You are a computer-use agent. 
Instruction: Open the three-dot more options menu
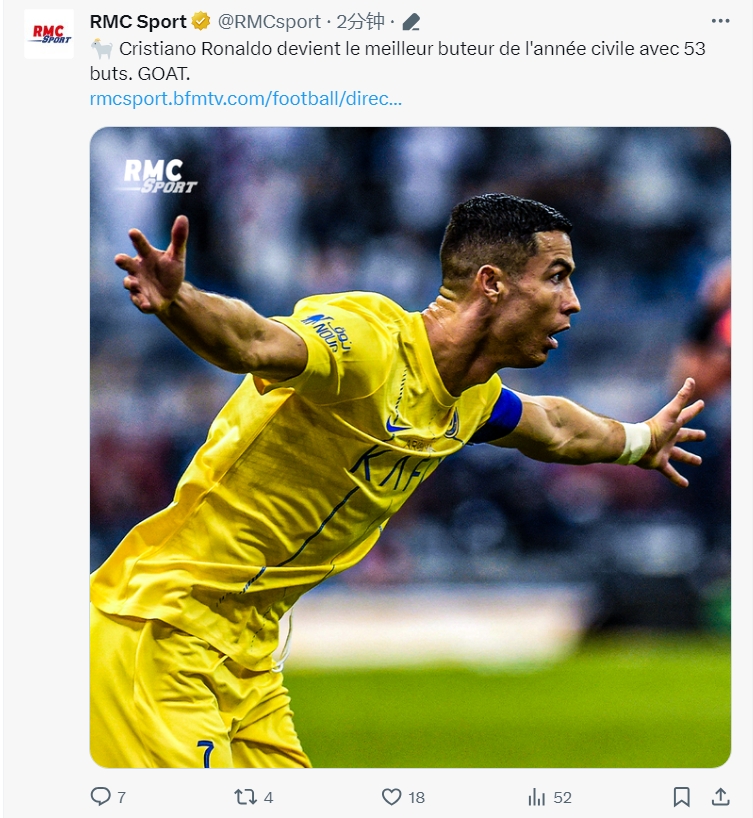coord(720,21)
